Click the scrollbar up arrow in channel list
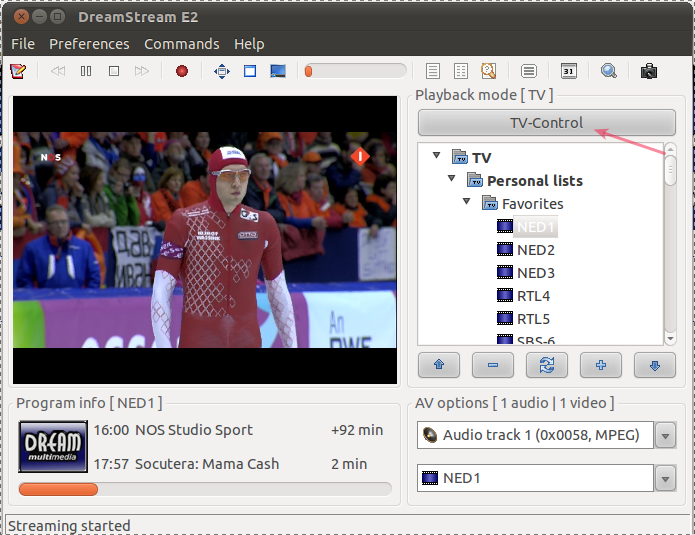The width and height of the screenshot is (695, 535). (670, 149)
